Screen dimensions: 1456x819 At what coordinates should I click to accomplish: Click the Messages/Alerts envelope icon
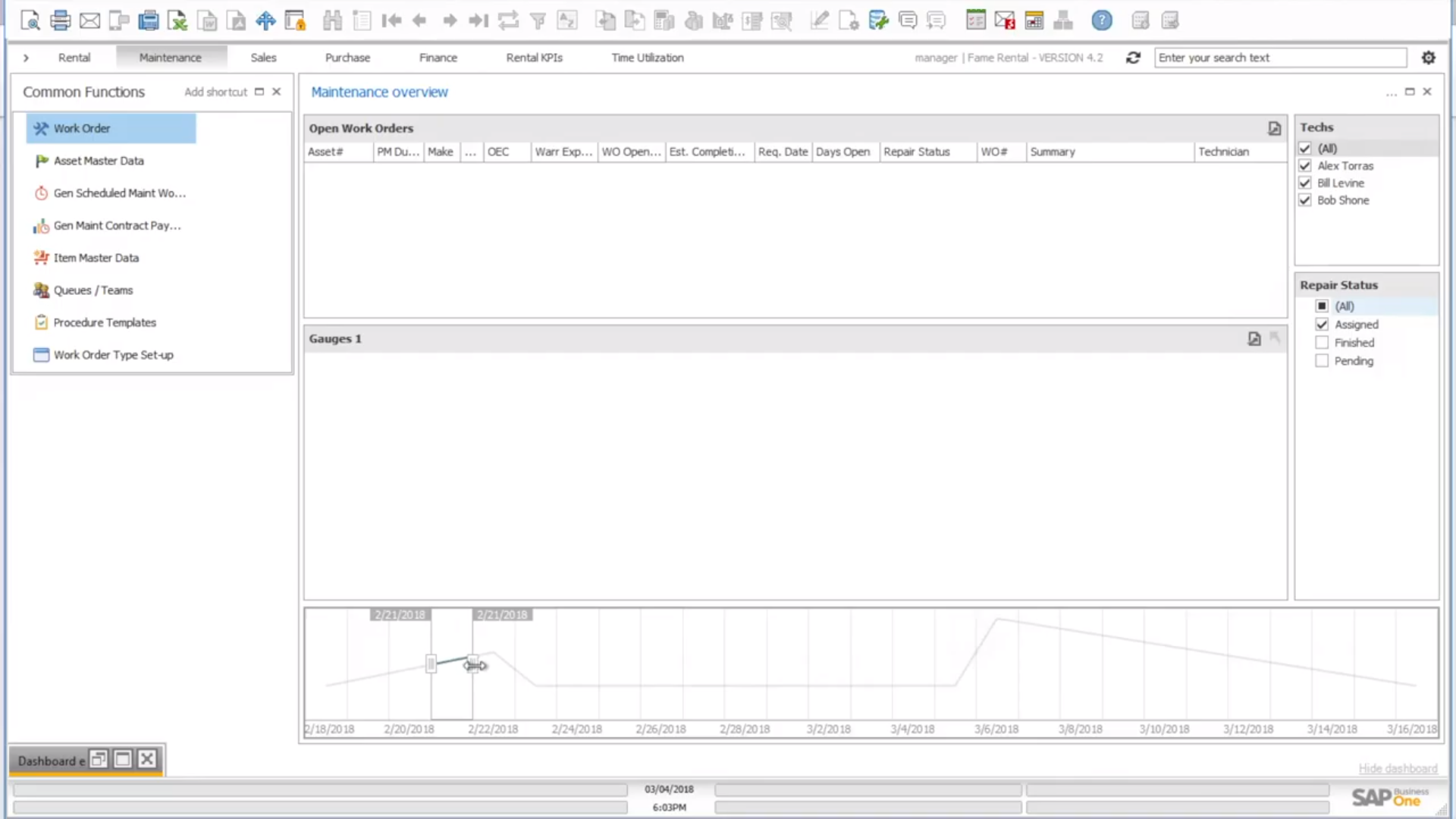click(1005, 20)
